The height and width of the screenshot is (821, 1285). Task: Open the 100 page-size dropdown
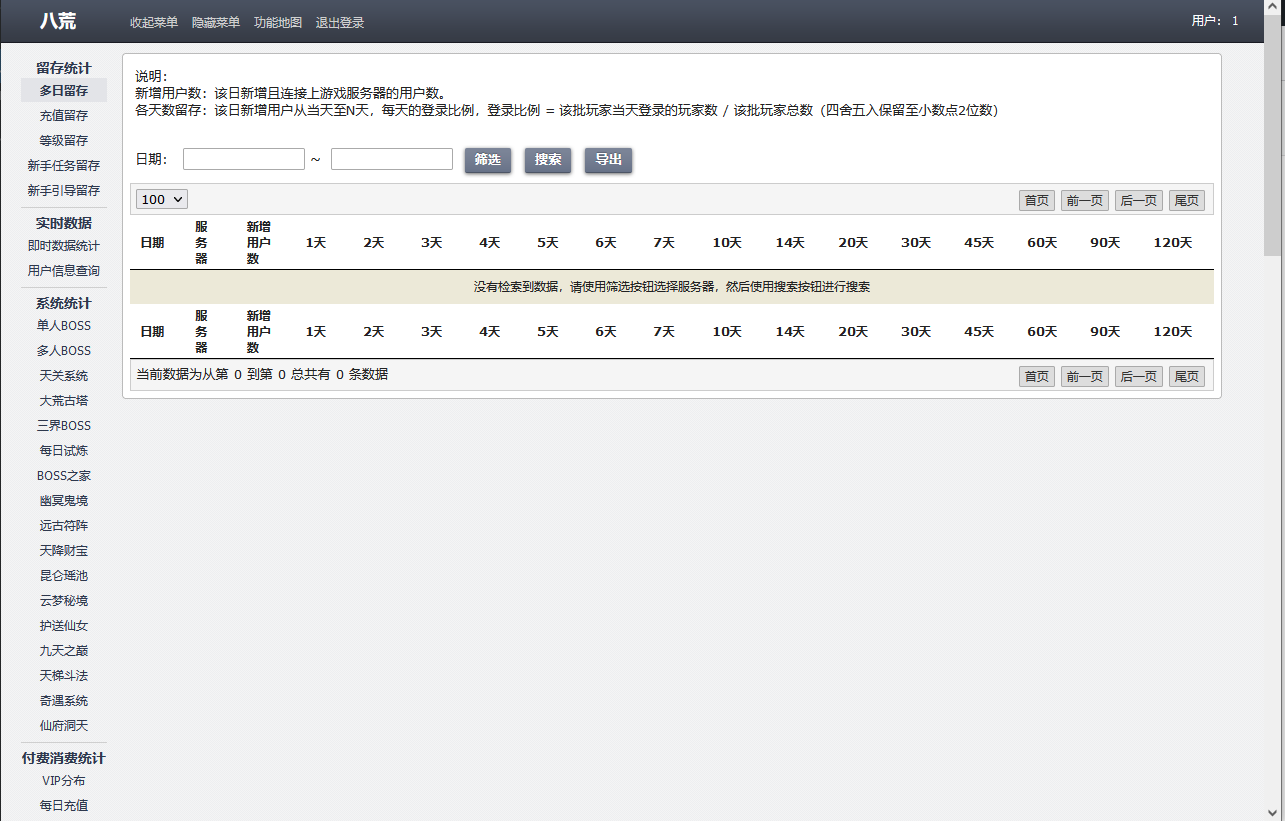(162, 199)
